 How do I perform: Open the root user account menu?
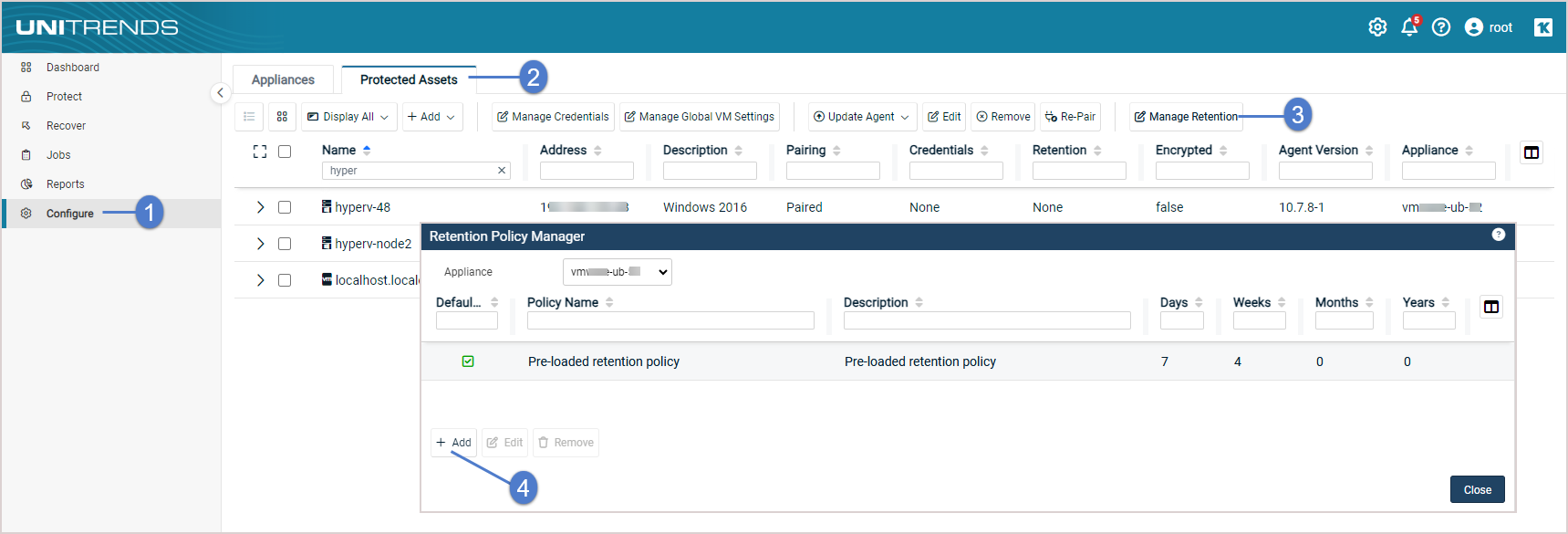point(1489,27)
